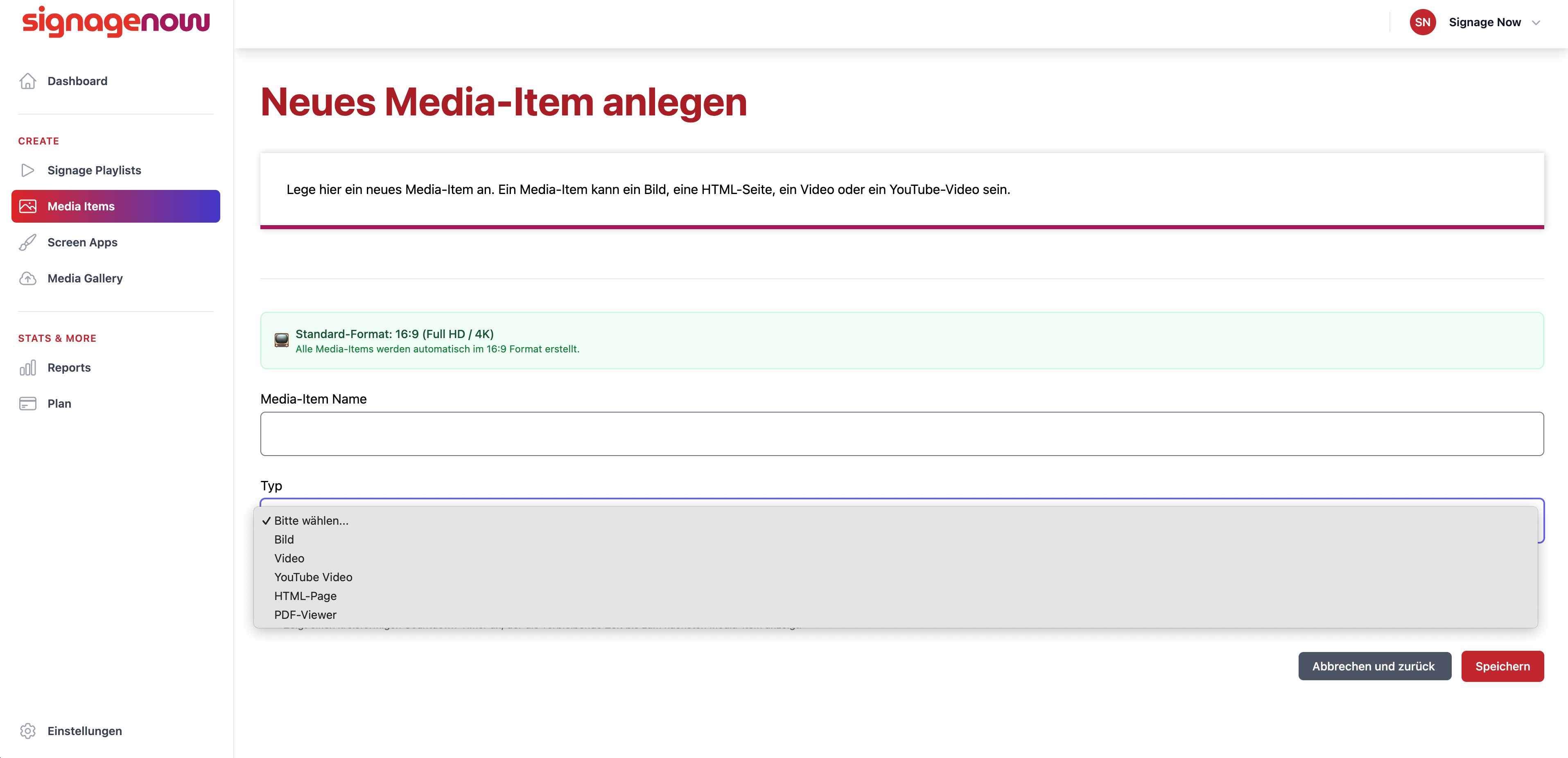Focus the Media-Item Name text field

(902, 434)
